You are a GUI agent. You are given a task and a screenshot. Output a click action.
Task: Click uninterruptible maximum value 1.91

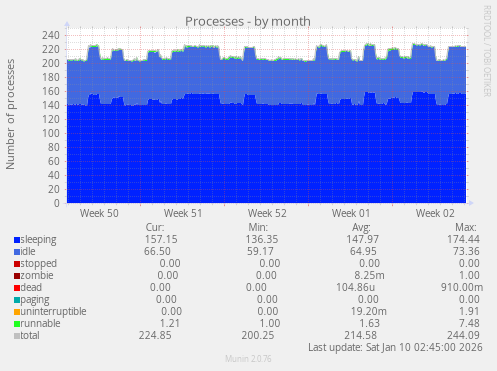(x=469, y=311)
